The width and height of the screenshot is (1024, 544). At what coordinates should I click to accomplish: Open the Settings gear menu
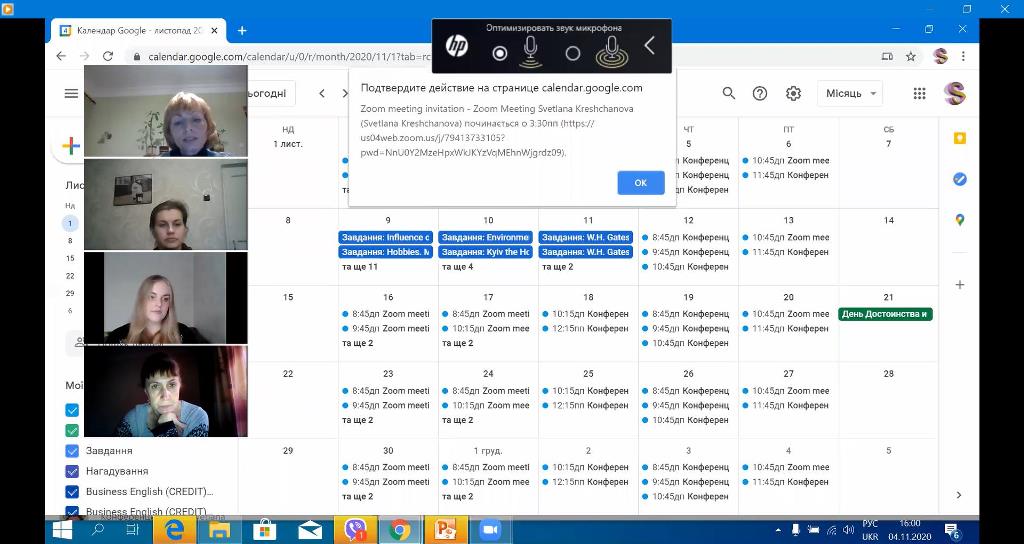tap(793, 93)
